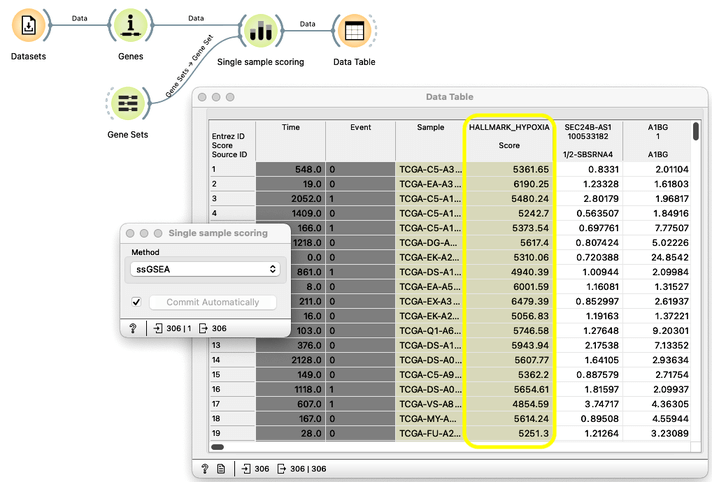712x482 pixels.
Task: Click the Gene Sets → Gene Set link label
Action: (189, 66)
